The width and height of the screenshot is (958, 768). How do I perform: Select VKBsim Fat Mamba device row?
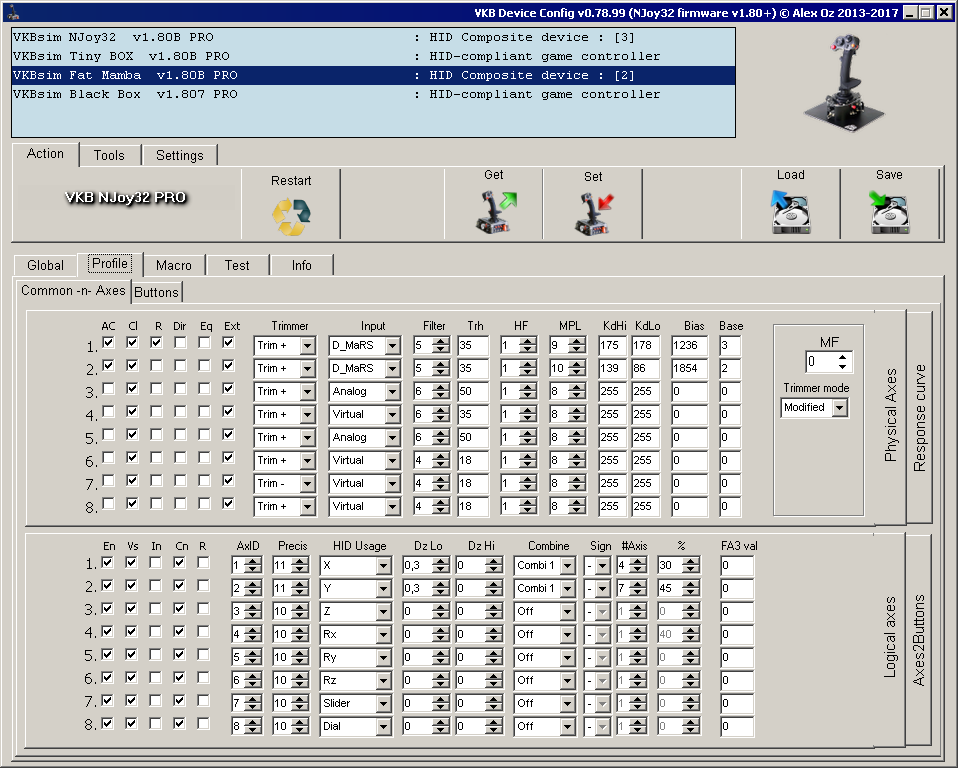(x=373, y=75)
